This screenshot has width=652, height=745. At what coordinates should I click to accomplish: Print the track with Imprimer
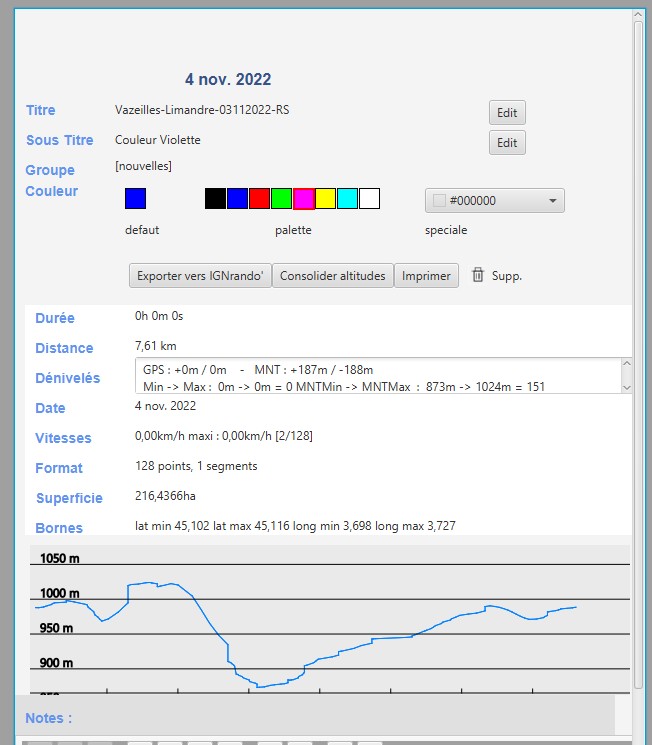click(x=426, y=276)
